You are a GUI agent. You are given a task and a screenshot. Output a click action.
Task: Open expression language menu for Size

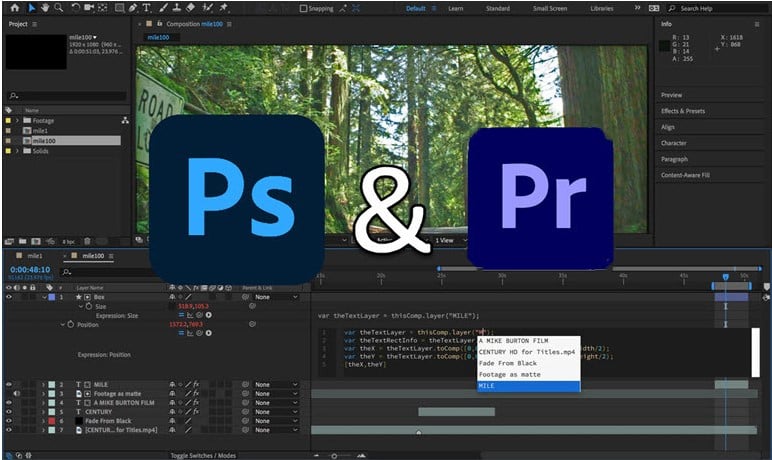coord(209,315)
